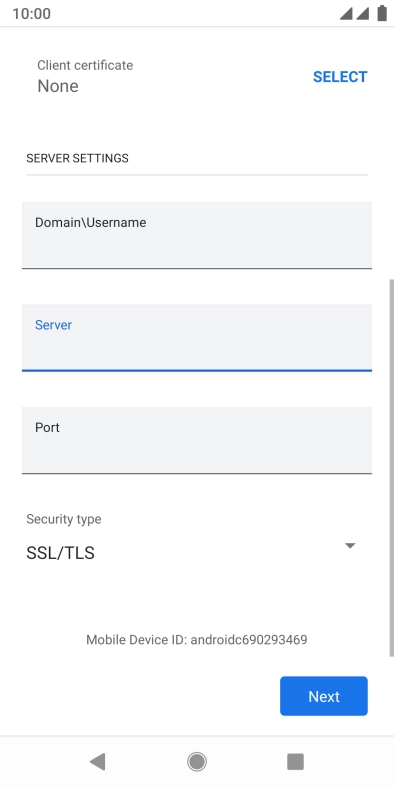Tap the battery icon in status bar
Image resolution: width=394 pixels, height=788 pixels.
(382, 14)
